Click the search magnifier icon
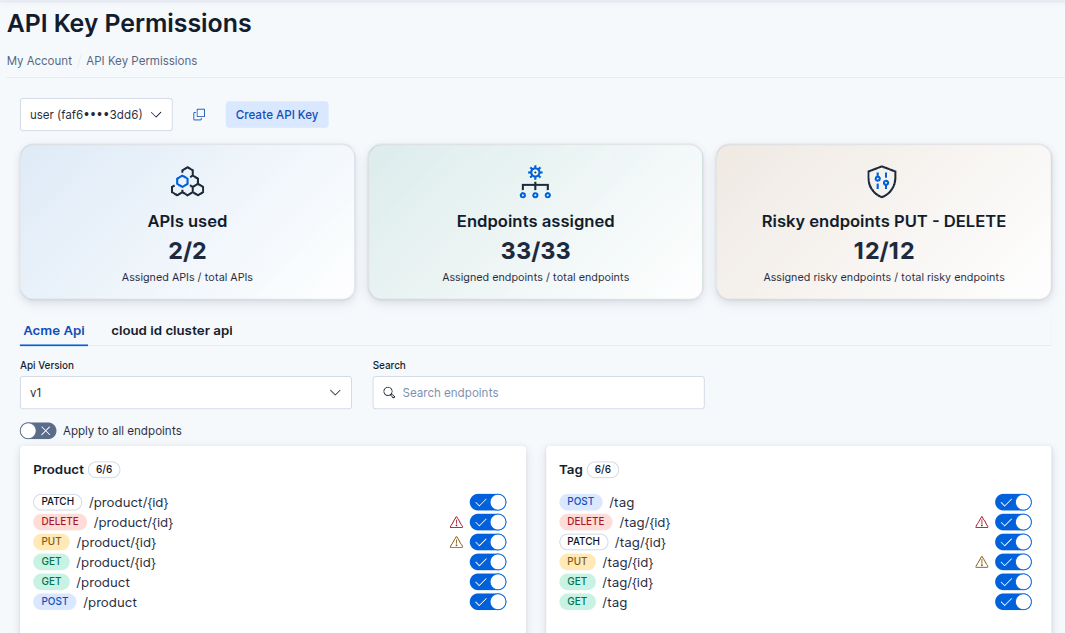This screenshot has height=633, width=1065. 389,393
